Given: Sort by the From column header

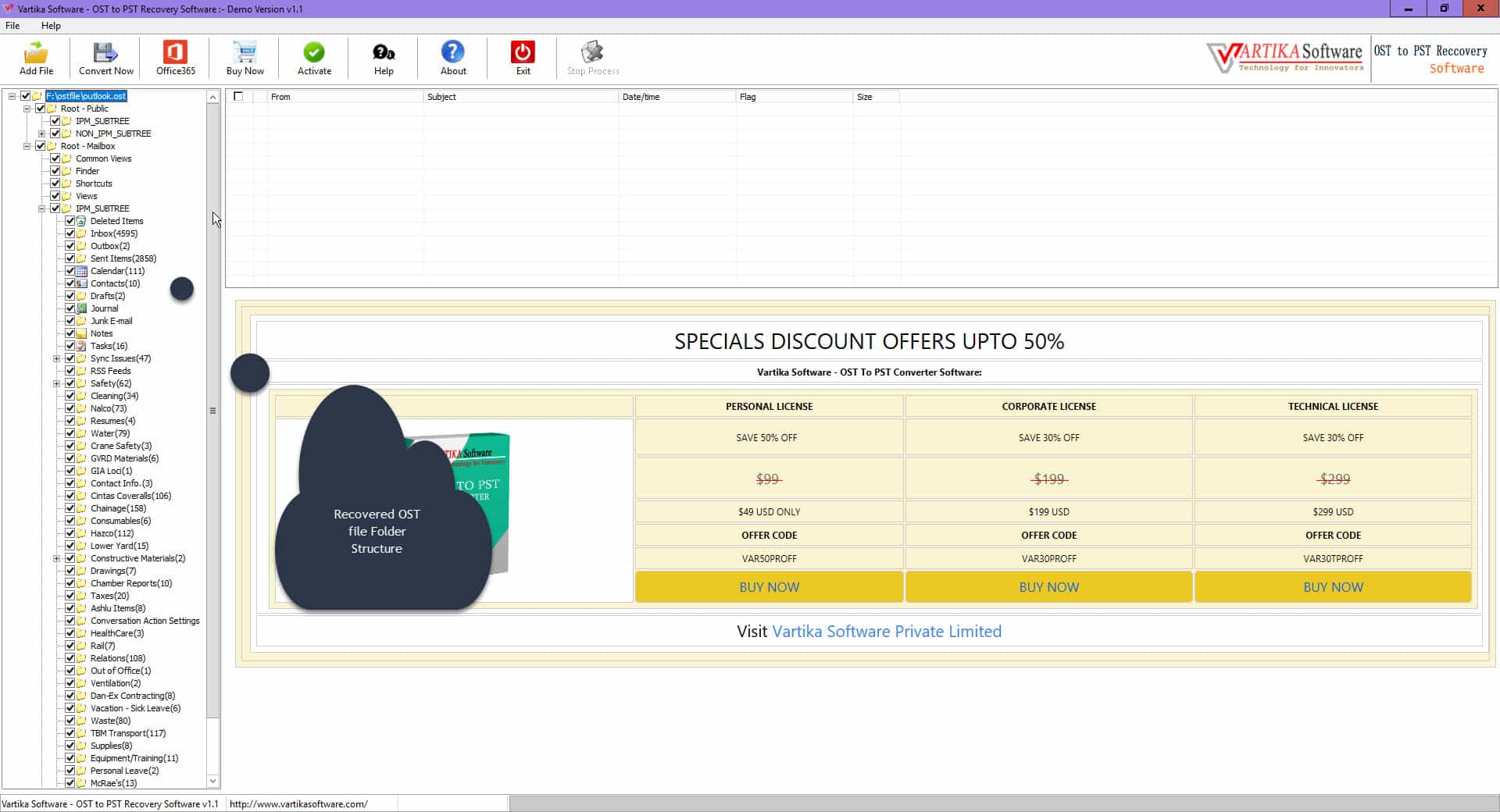Looking at the screenshot, I should (345, 97).
